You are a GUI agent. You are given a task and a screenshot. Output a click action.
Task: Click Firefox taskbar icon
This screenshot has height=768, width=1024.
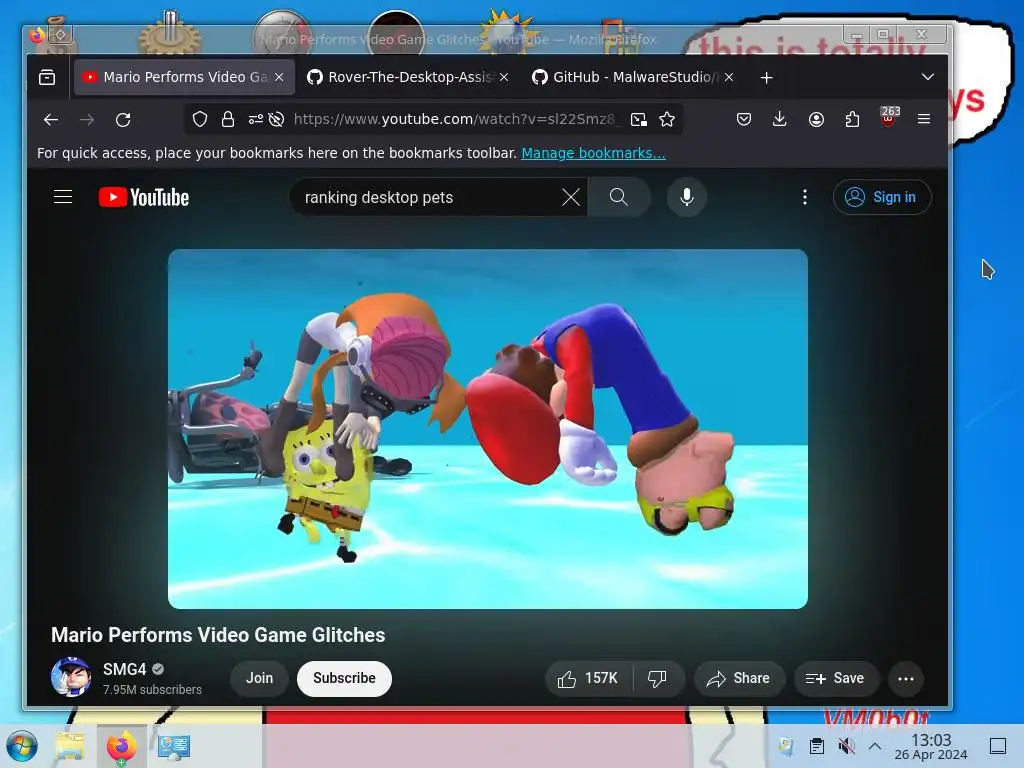click(121, 746)
